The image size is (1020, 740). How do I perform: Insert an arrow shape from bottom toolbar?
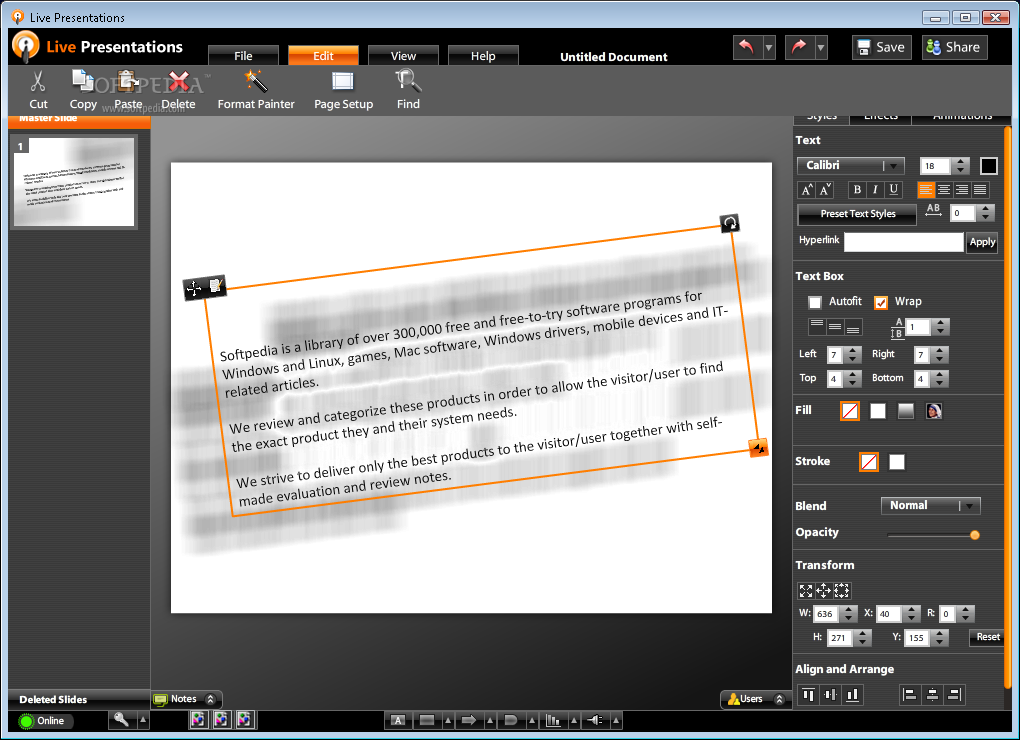468,720
